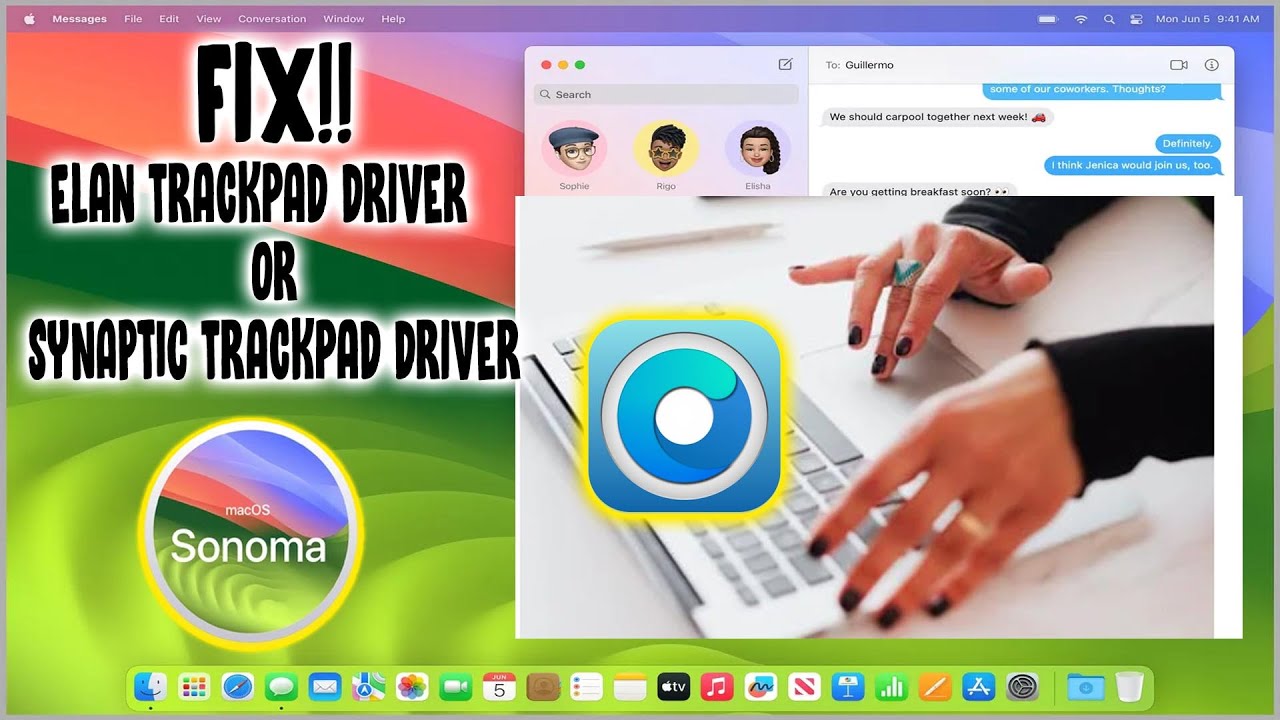Open Spotlight search in the menu bar
The width and height of the screenshot is (1280, 720).
coord(1108,18)
